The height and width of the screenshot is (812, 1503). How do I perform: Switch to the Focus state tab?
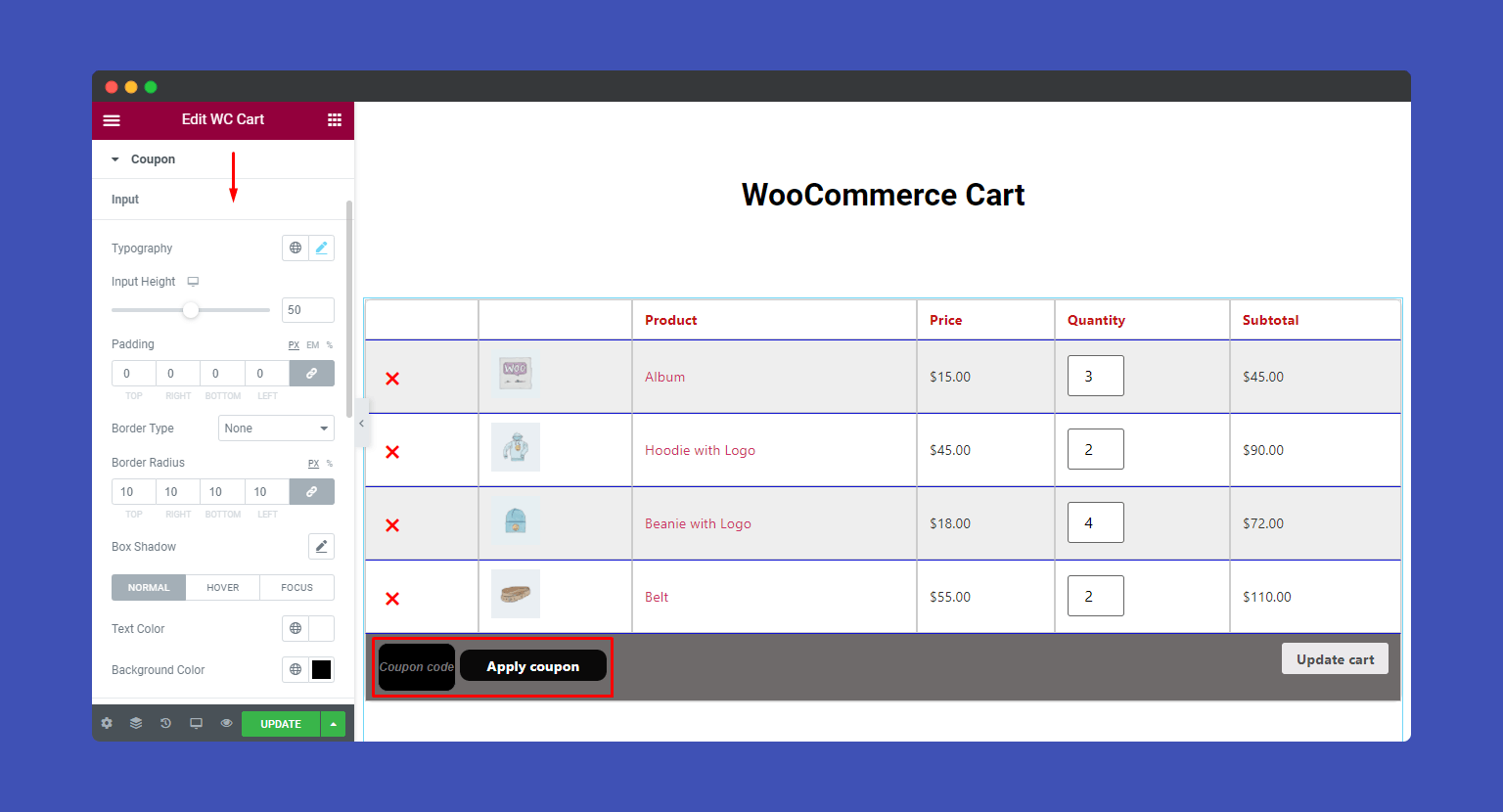(x=297, y=587)
